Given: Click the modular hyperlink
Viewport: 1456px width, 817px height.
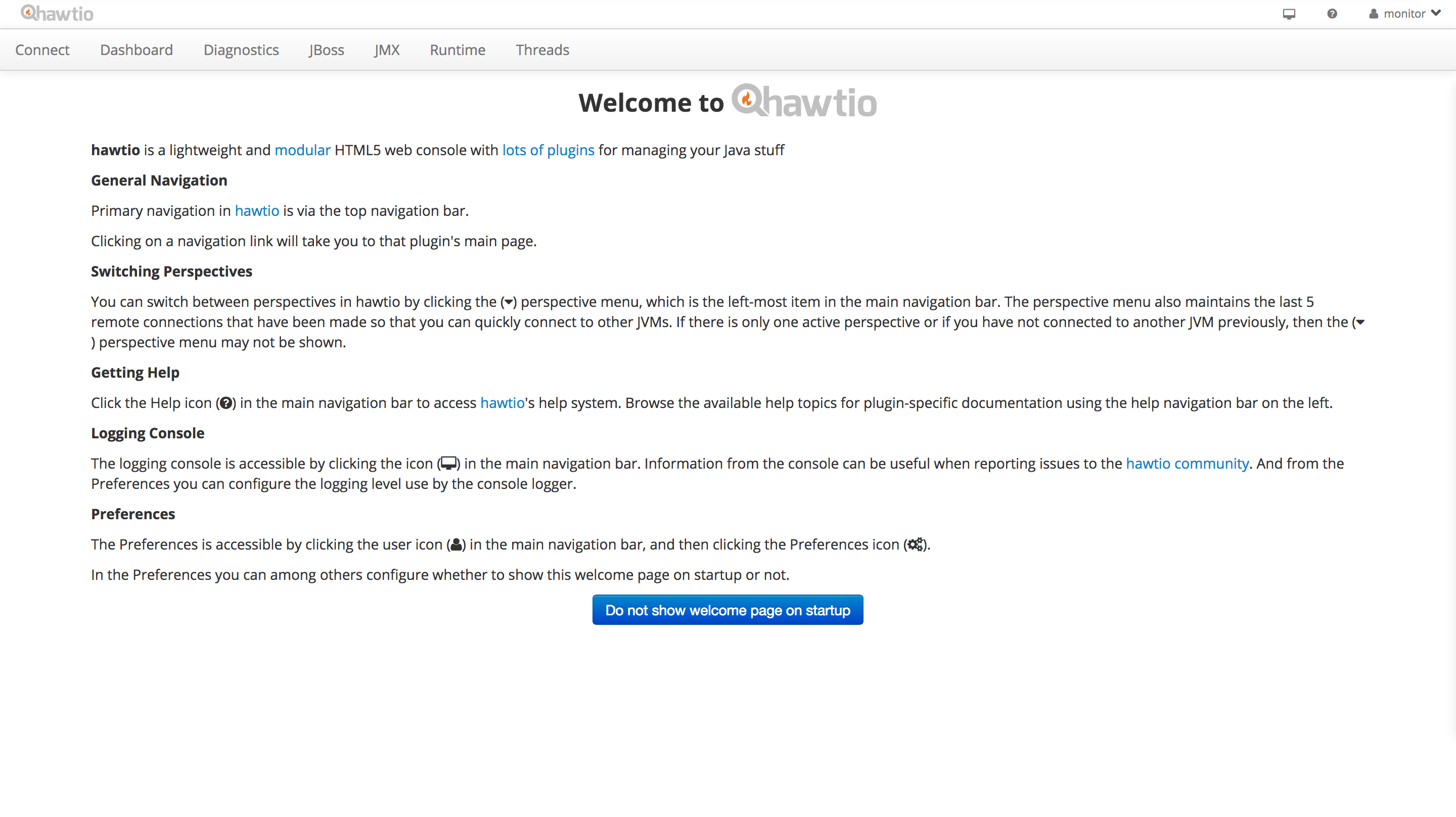Looking at the screenshot, I should click(x=302, y=150).
